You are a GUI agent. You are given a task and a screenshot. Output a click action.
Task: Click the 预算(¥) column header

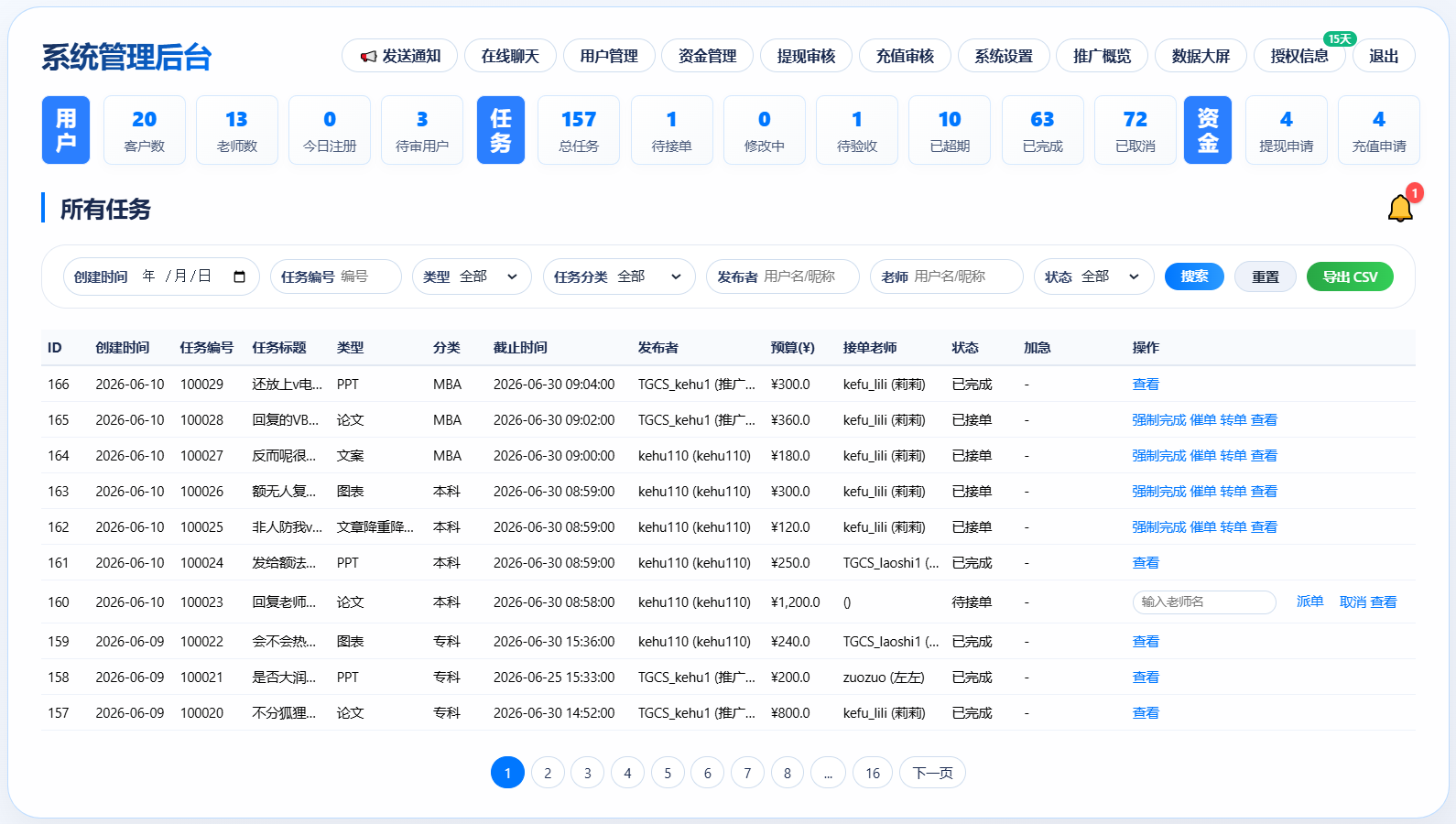click(793, 347)
